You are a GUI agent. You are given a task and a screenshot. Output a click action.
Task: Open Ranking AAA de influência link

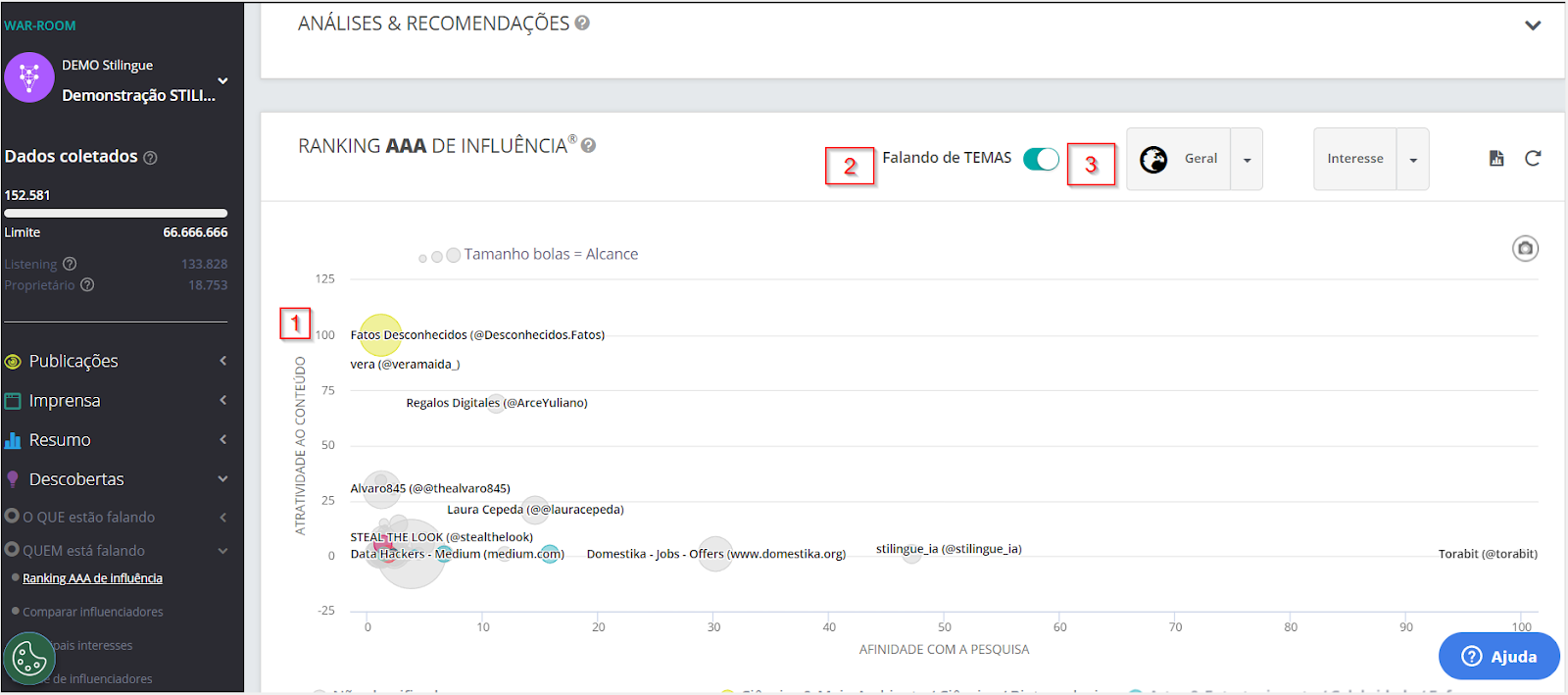click(92, 578)
